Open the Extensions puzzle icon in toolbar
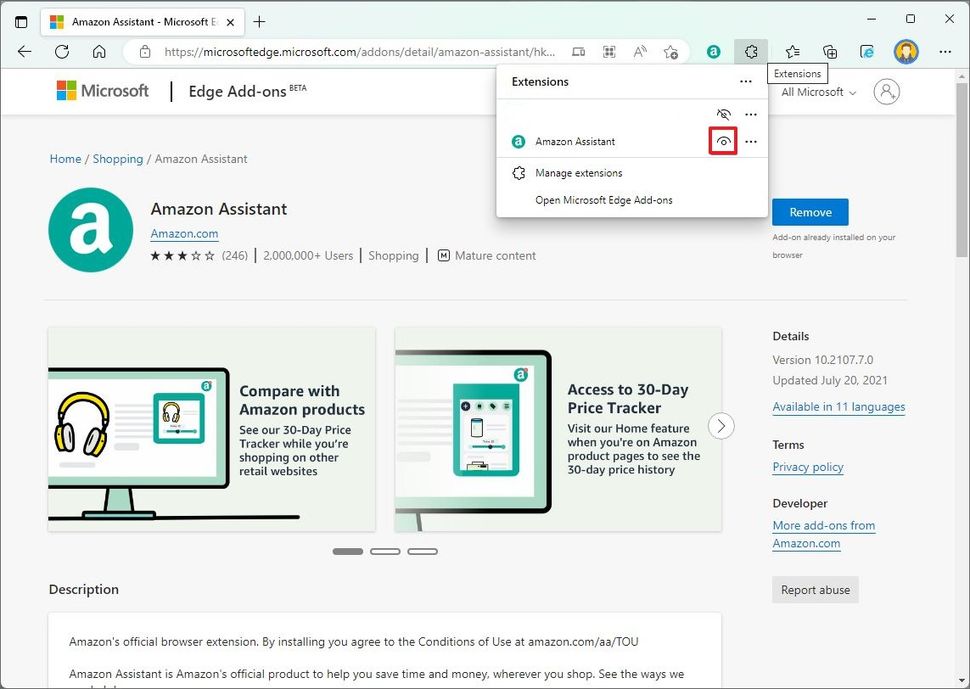The width and height of the screenshot is (970, 689). [x=750, y=51]
